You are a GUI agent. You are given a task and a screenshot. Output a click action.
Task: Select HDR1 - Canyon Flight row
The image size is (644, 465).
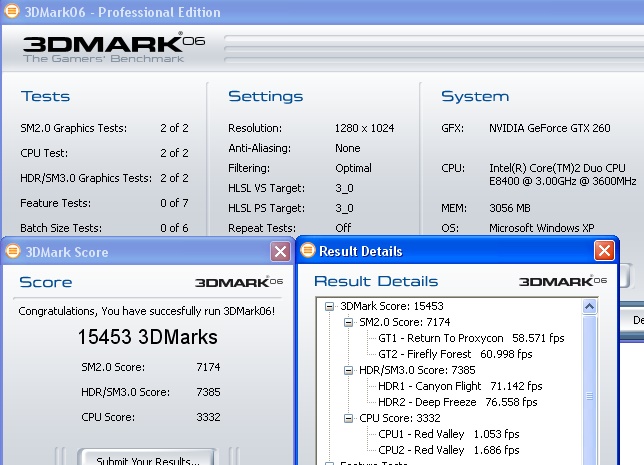(x=460, y=386)
